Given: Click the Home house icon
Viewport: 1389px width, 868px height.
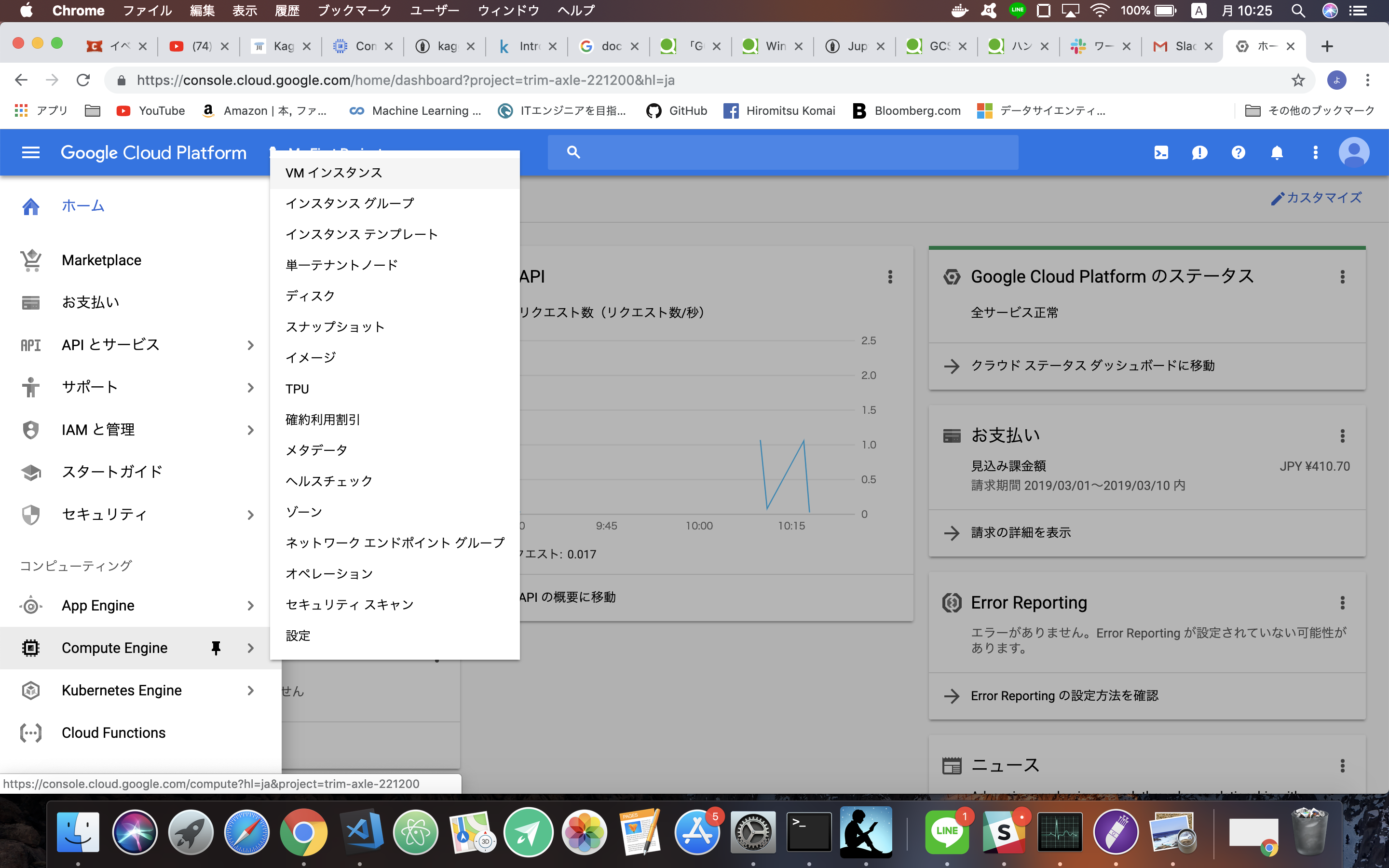Looking at the screenshot, I should tap(31, 206).
